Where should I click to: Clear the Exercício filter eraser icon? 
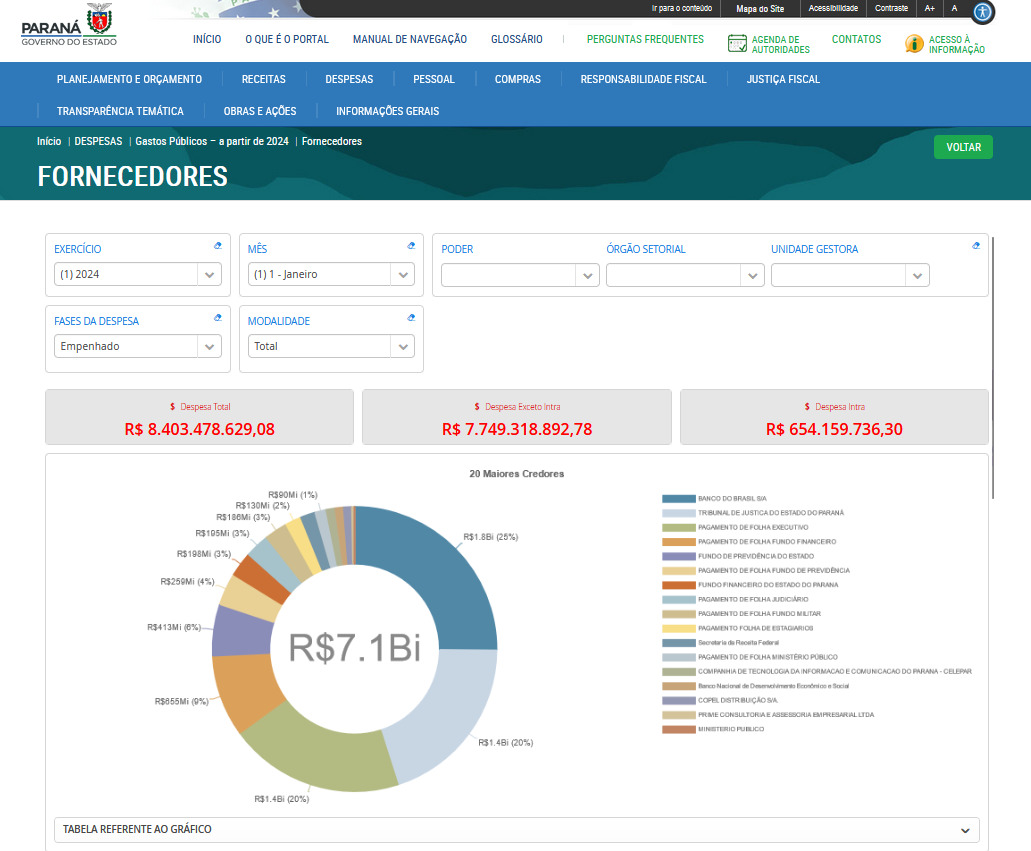tap(218, 246)
